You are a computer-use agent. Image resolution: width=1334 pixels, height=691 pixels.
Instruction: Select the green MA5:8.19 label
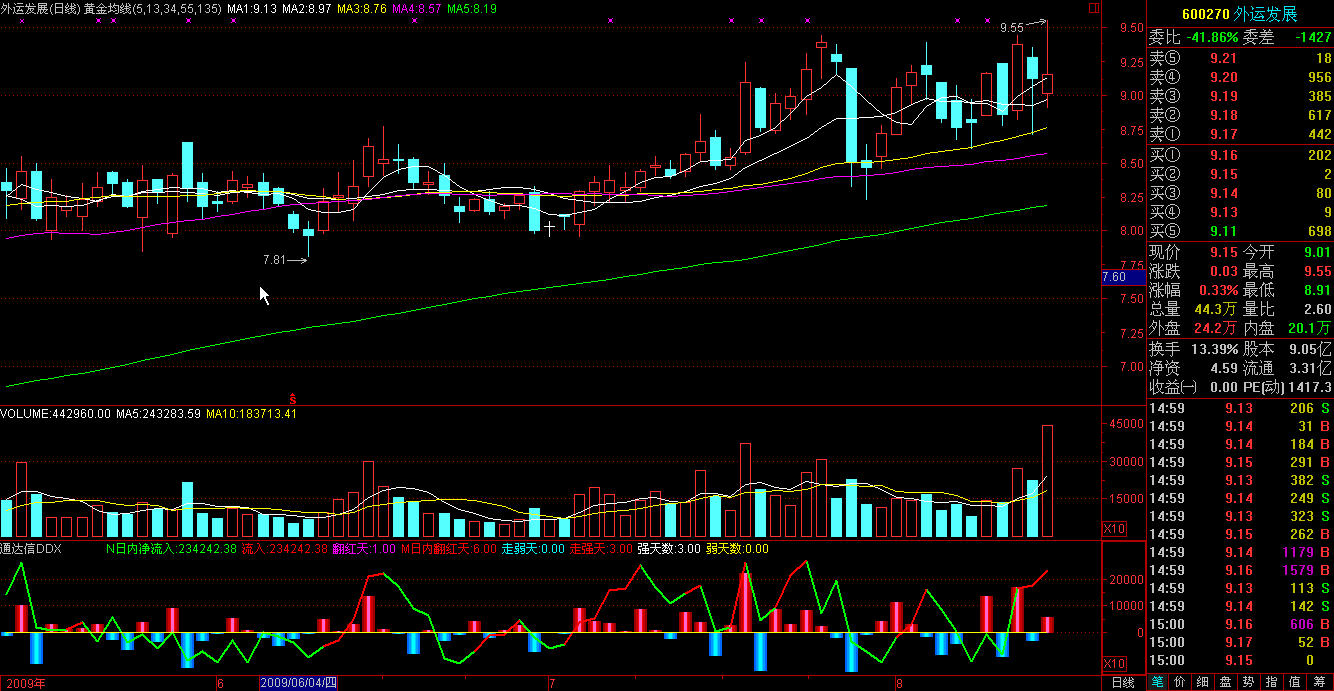coord(471,8)
